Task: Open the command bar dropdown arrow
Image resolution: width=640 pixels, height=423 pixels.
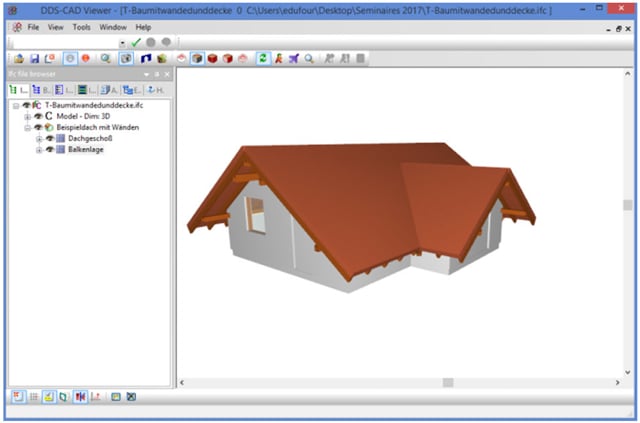Action: tap(122, 43)
